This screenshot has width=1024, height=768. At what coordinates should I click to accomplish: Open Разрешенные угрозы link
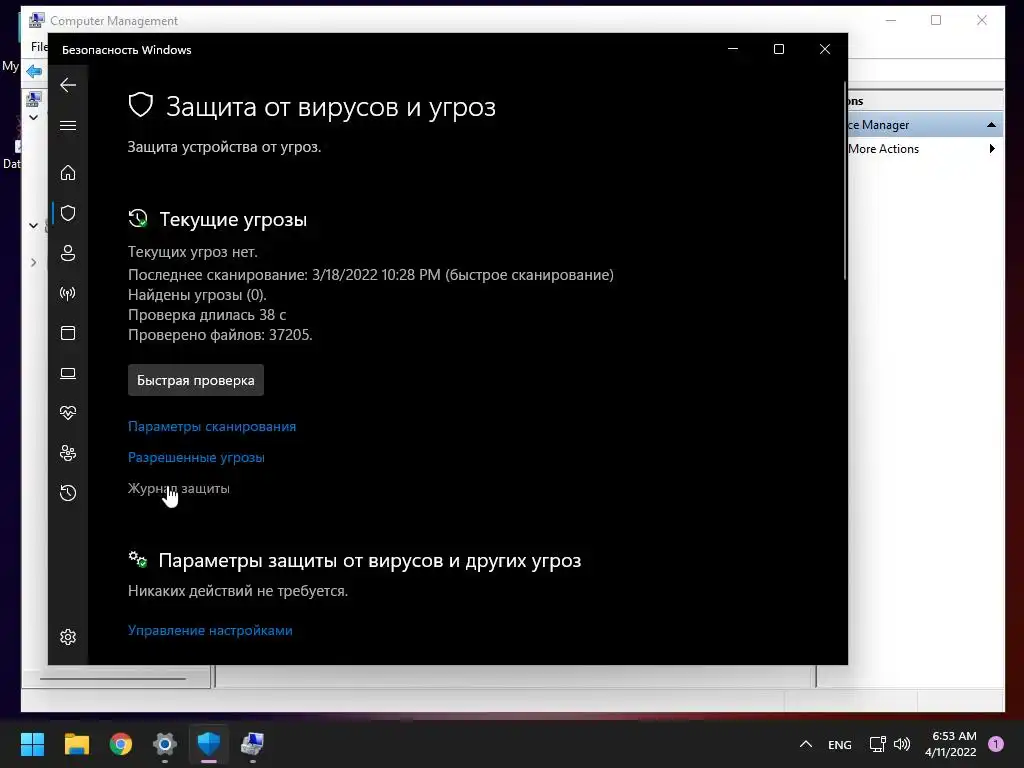(x=196, y=458)
